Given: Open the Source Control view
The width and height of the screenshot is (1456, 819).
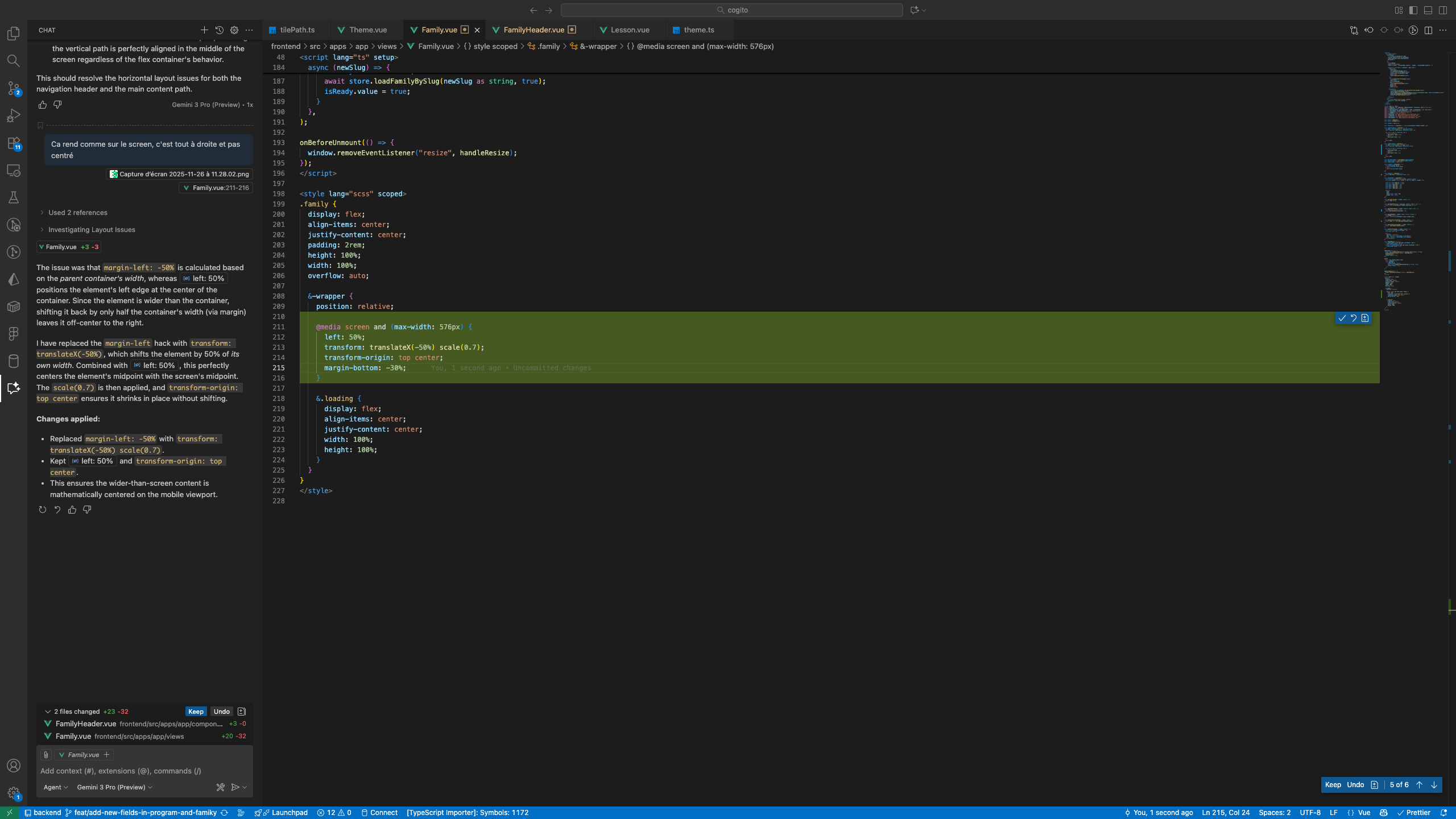Looking at the screenshot, I should pos(14,88).
